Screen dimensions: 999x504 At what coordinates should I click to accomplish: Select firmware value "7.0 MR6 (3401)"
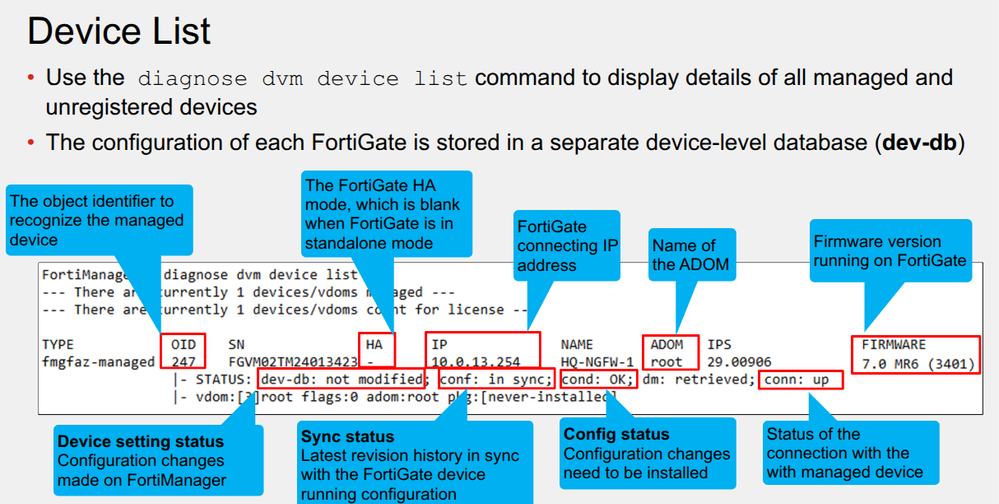coord(918,364)
